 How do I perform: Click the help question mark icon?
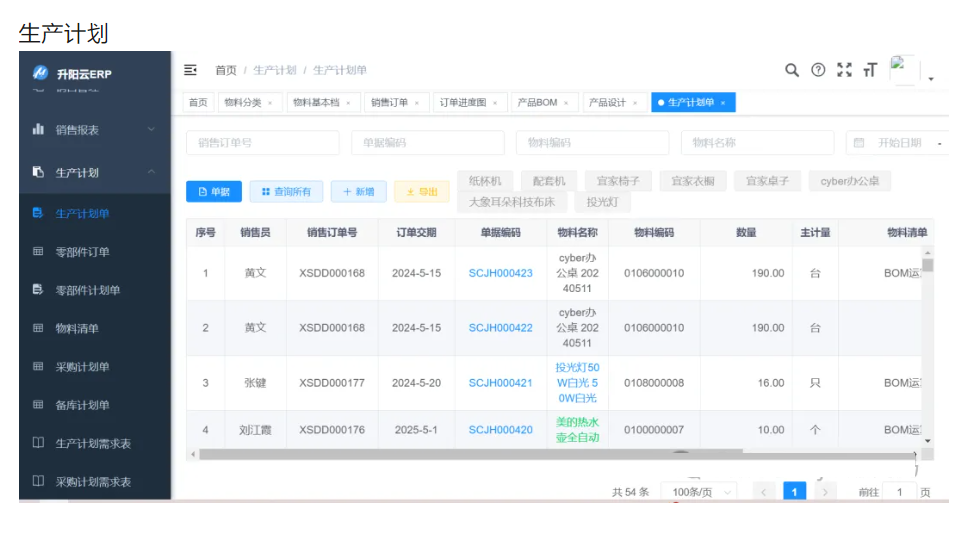[818, 70]
